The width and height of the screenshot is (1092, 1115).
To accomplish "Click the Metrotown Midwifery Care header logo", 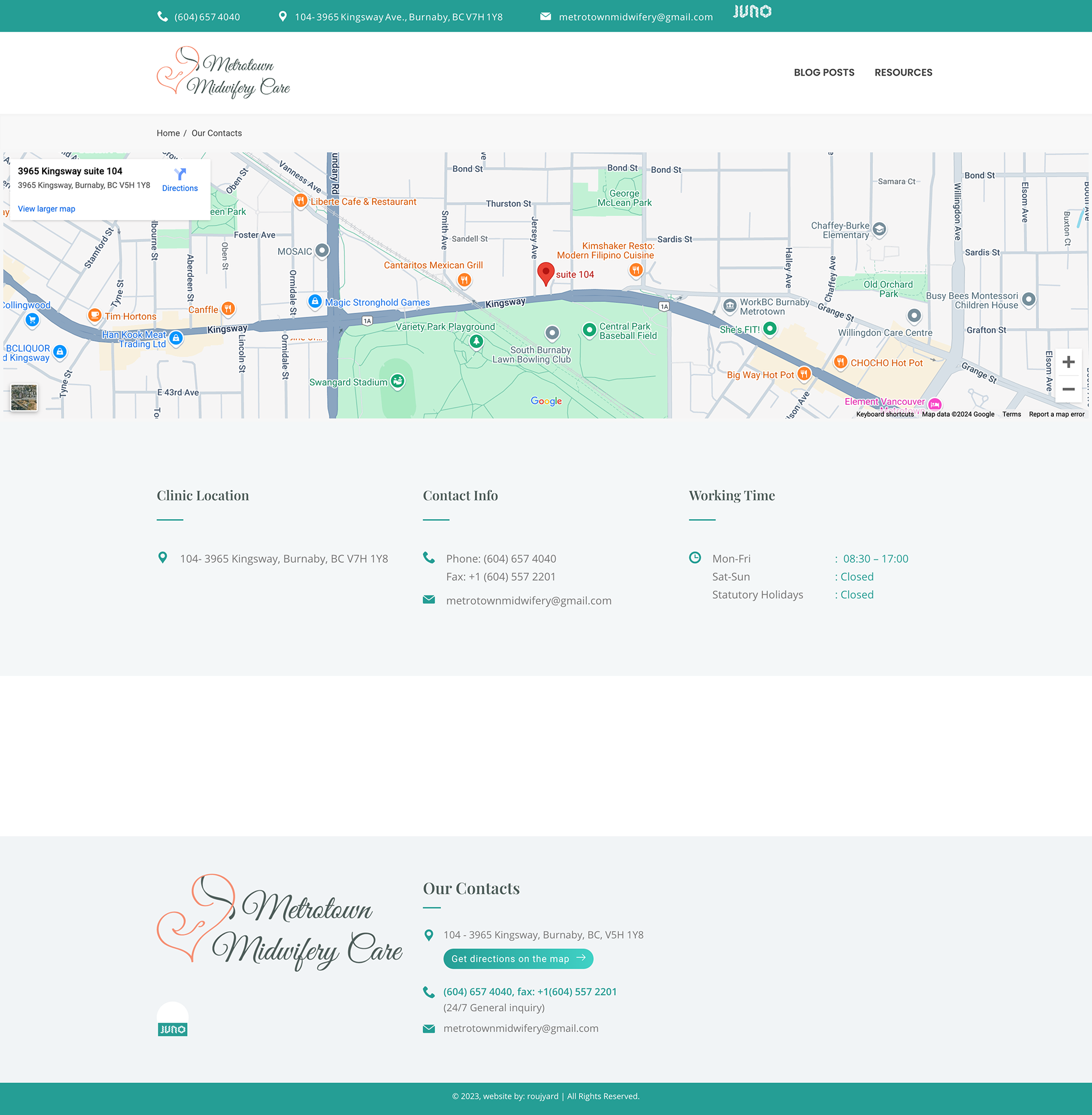I will [x=224, y=73].
